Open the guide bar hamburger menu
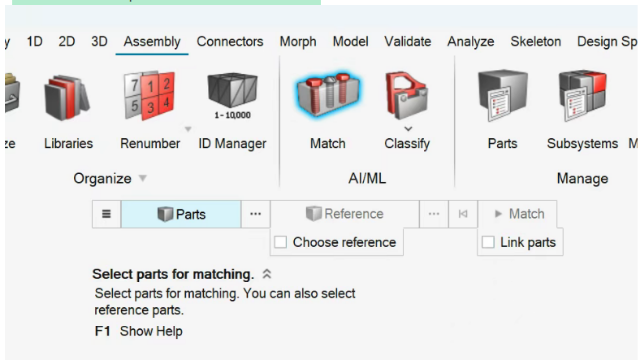 click(106, 214)
